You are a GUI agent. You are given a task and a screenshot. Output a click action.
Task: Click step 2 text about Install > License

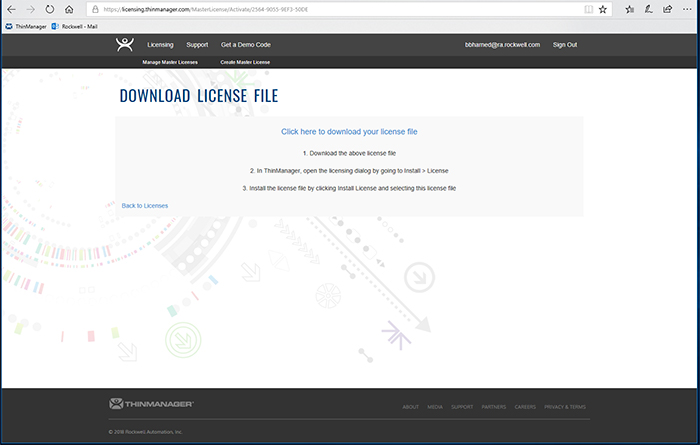[x=349, y=171]
